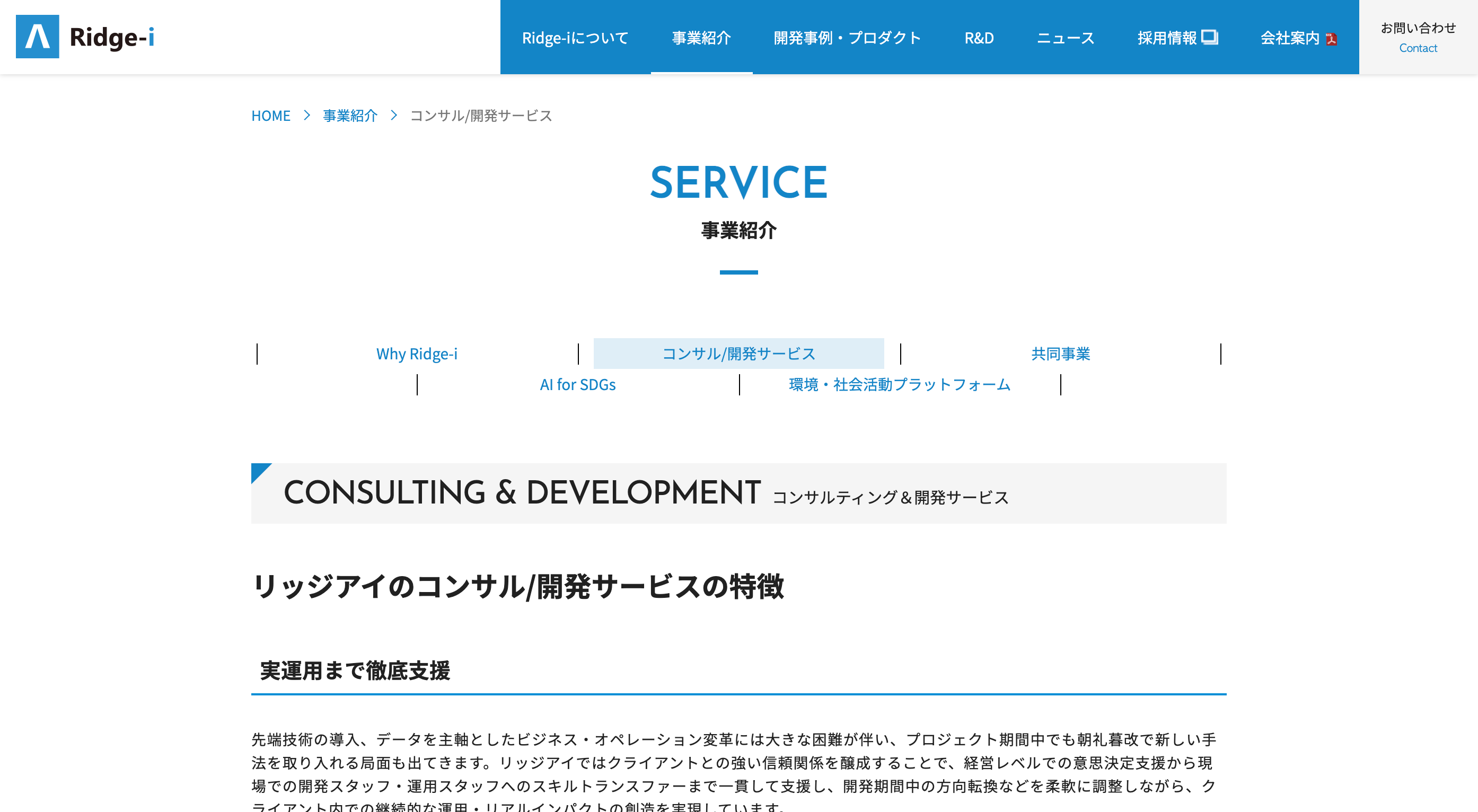This screenshot has width=1478, height=812.
Task: Switch to the Why Ridge-i tab
Action: pyautogui.click(x=417, y=354)
